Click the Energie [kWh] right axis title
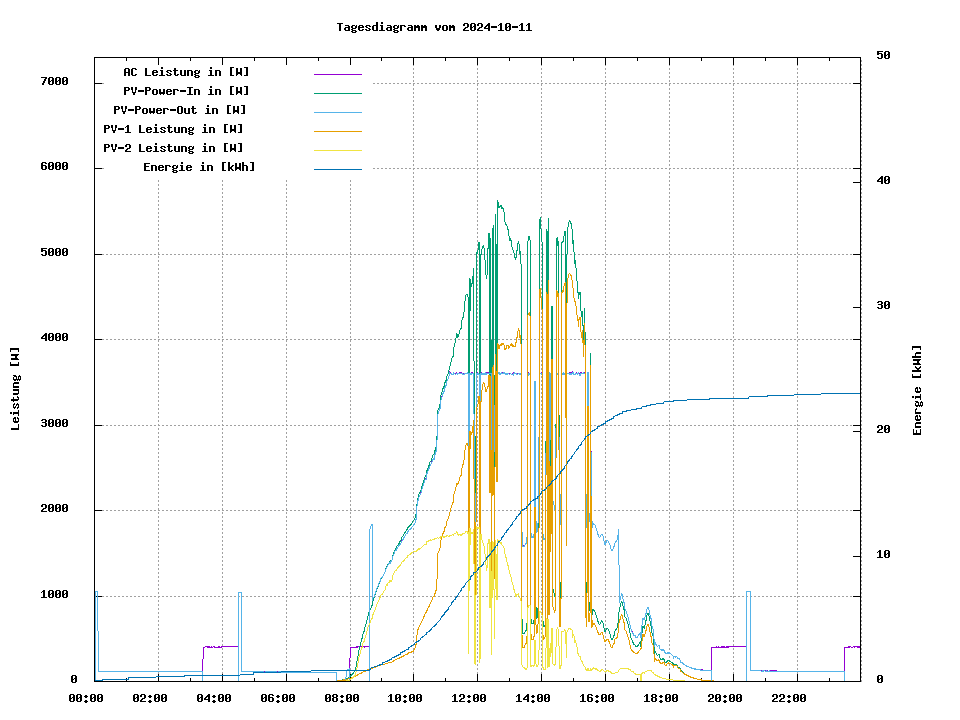 pyautogui.click(x=917, y=390)
